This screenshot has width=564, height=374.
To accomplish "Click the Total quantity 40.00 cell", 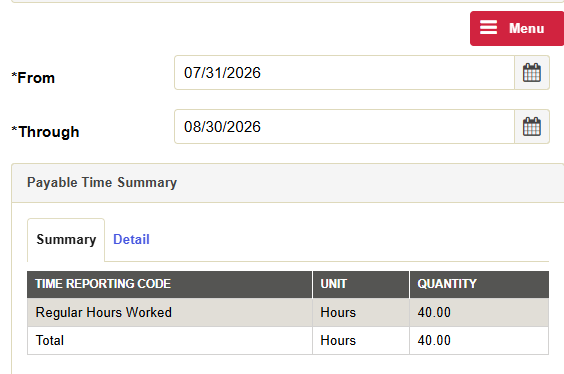I will point(479,341).
